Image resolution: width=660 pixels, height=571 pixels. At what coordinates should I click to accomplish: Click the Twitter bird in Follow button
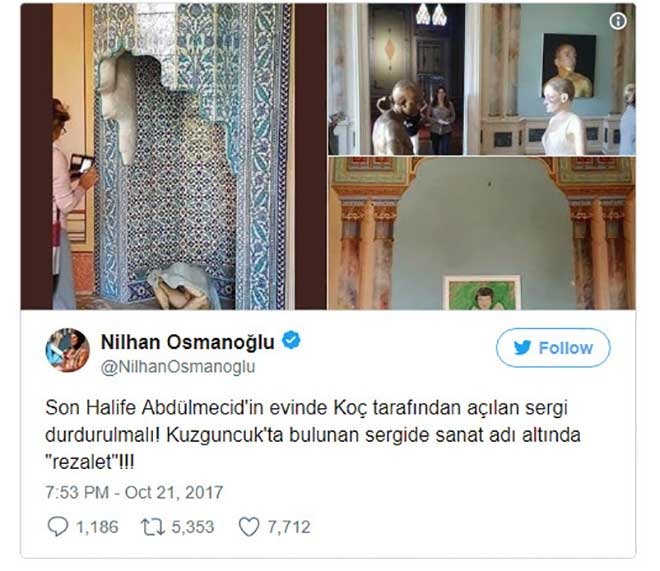522,348
